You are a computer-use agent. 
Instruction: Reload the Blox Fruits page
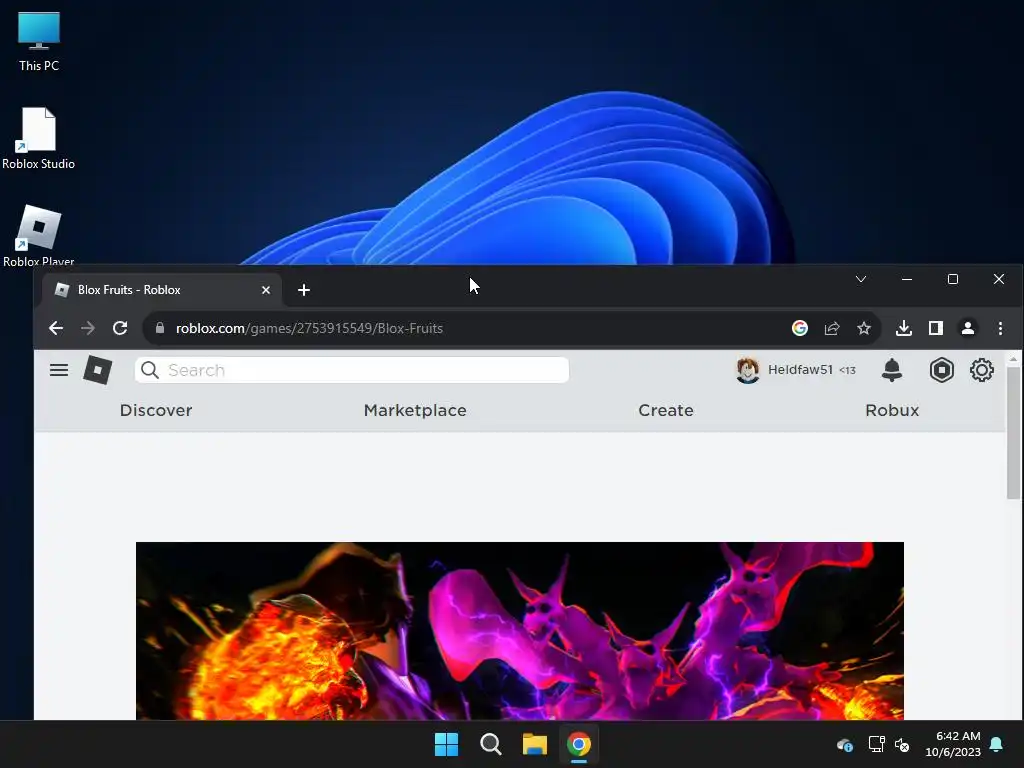(x=120, y=328)
